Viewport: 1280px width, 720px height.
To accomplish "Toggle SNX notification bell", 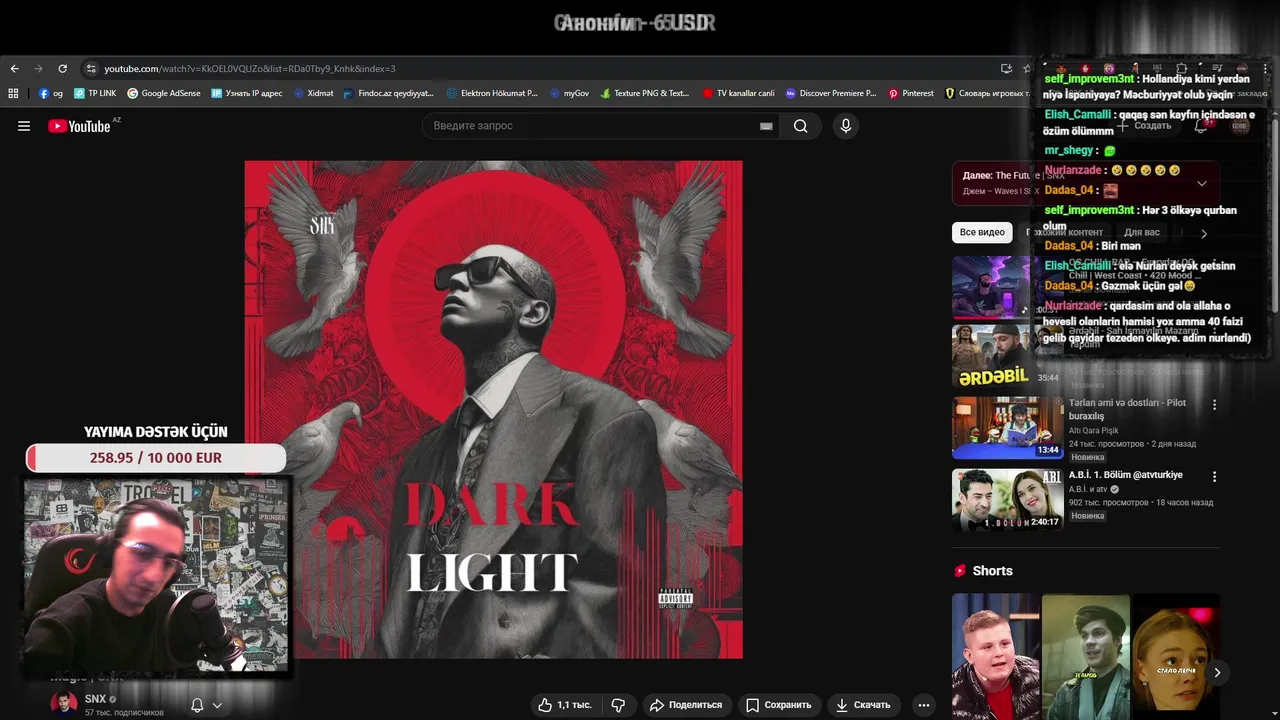I will [x=197, y=705].
